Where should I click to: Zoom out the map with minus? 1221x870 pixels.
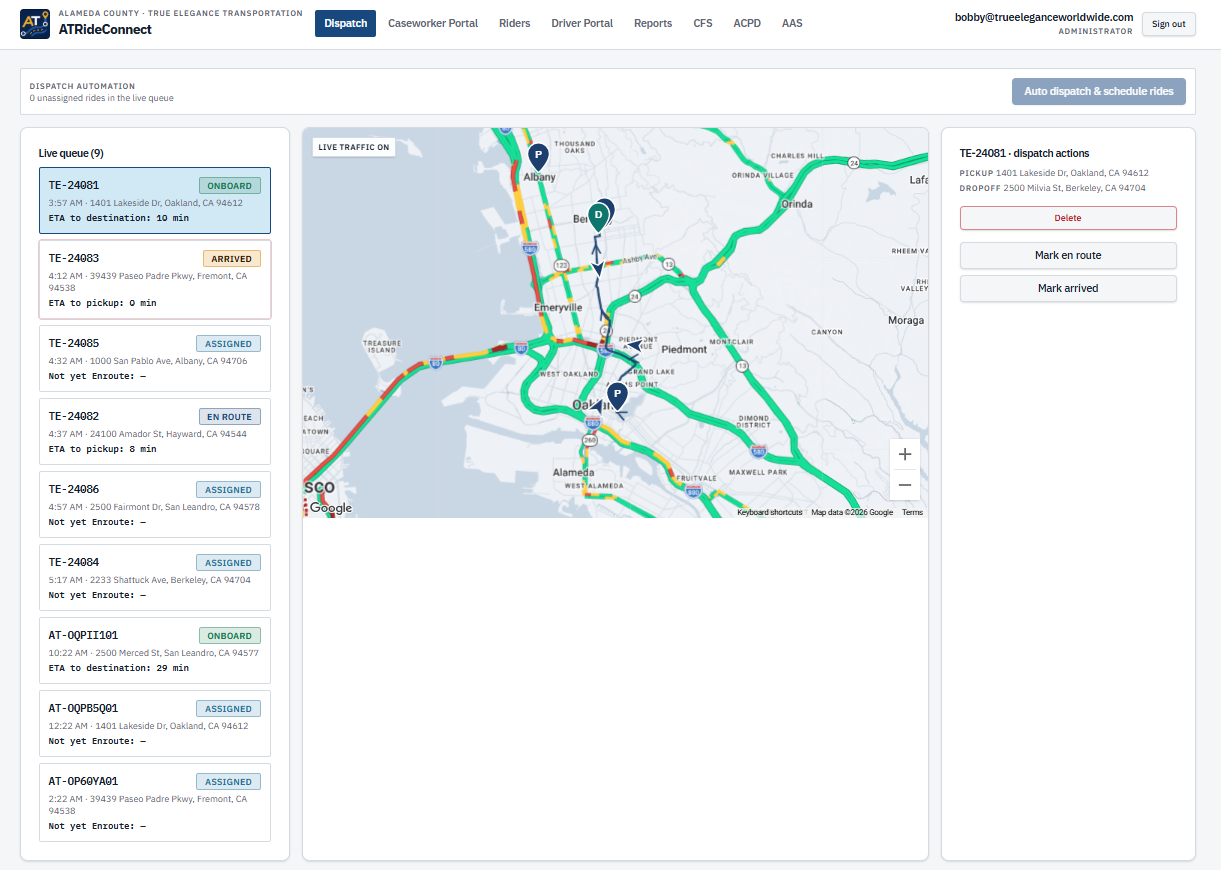click(905, 485)
